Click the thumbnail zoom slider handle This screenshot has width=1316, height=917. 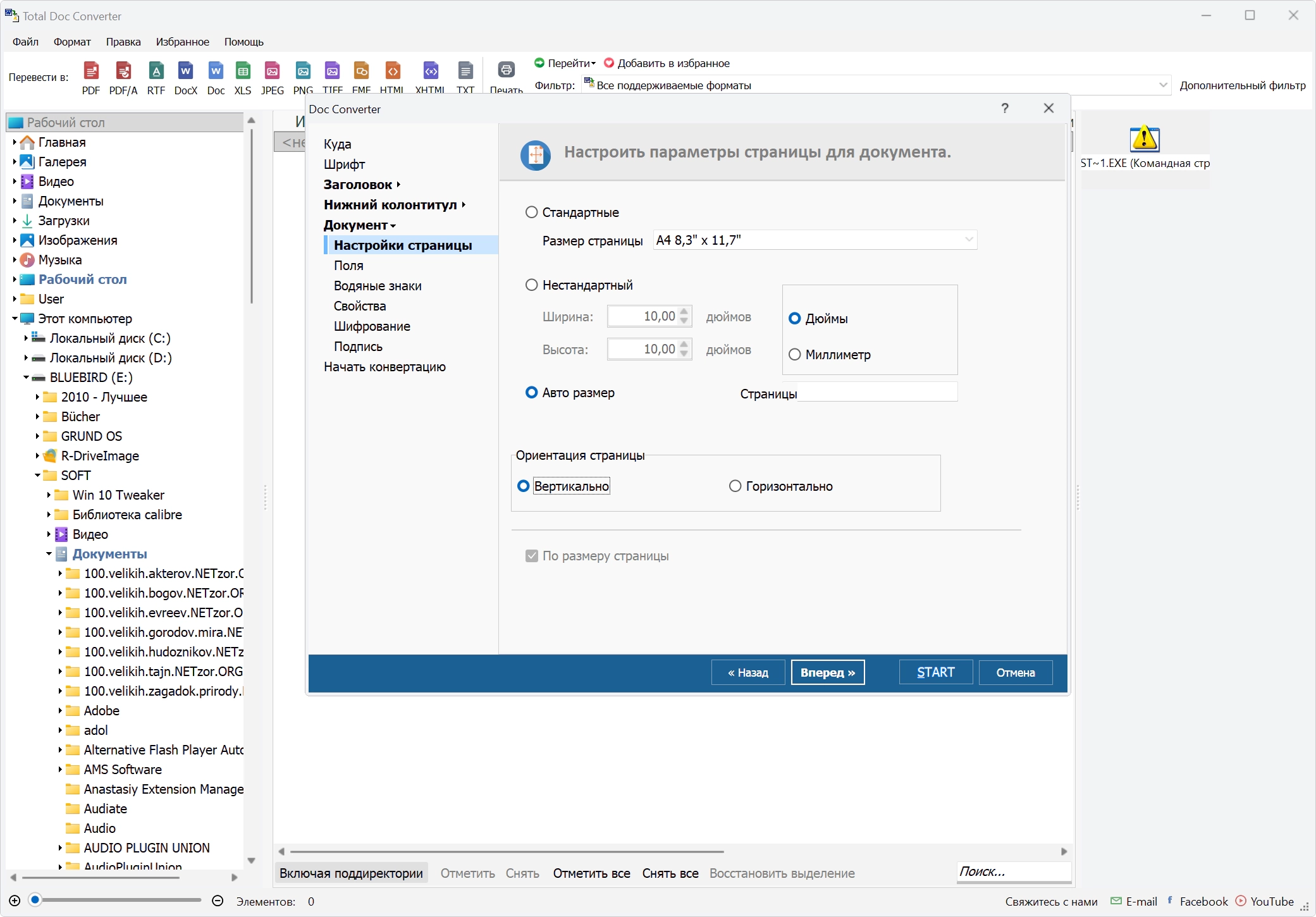click(x=35, y=899)
